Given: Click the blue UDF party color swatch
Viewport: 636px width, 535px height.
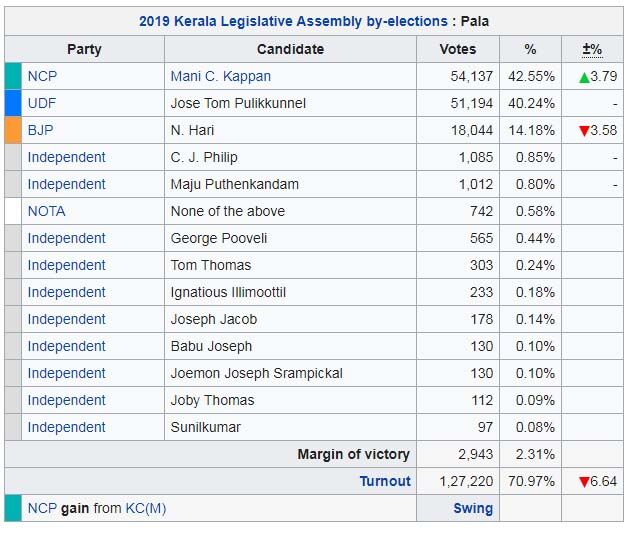Looking at the screenshot, I should click(13, 103).
